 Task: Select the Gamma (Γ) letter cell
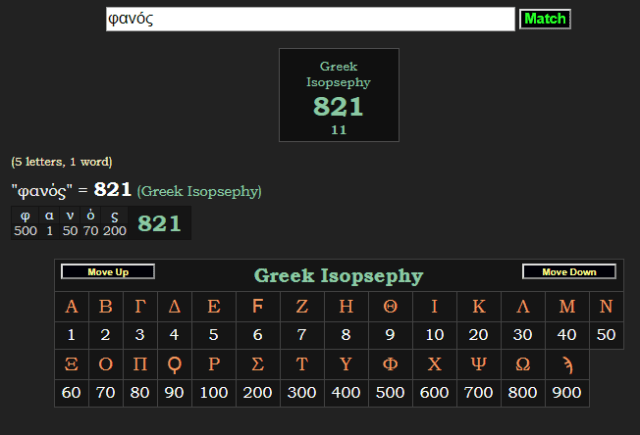pos(140,307)
